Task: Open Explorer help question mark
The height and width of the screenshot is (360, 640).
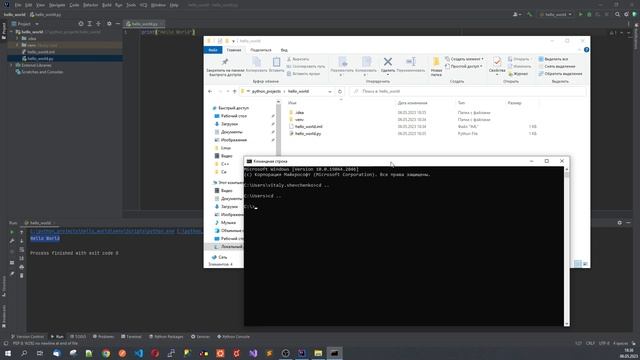Action: [x=586, y=50]
